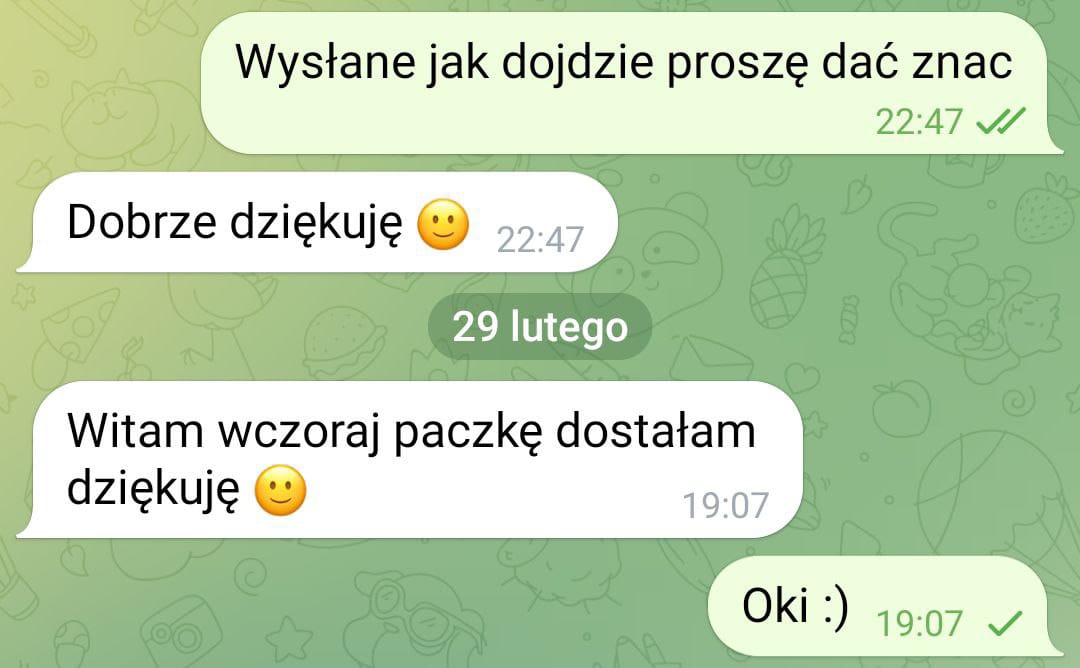The width and height of the screenshot is (1080, 668).
Task: Tap the smiley emoji after Dobrze dziękuję
Action: [444, 224]
